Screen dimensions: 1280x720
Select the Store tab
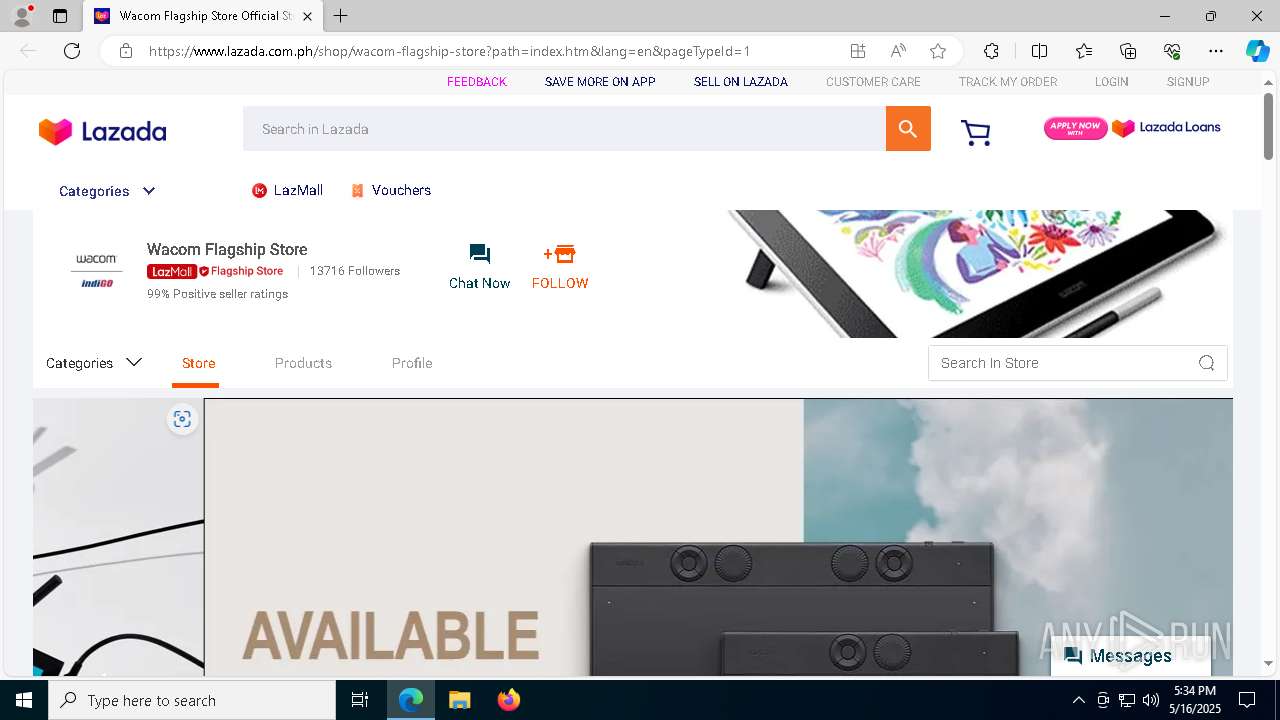(x=199, y=363)
